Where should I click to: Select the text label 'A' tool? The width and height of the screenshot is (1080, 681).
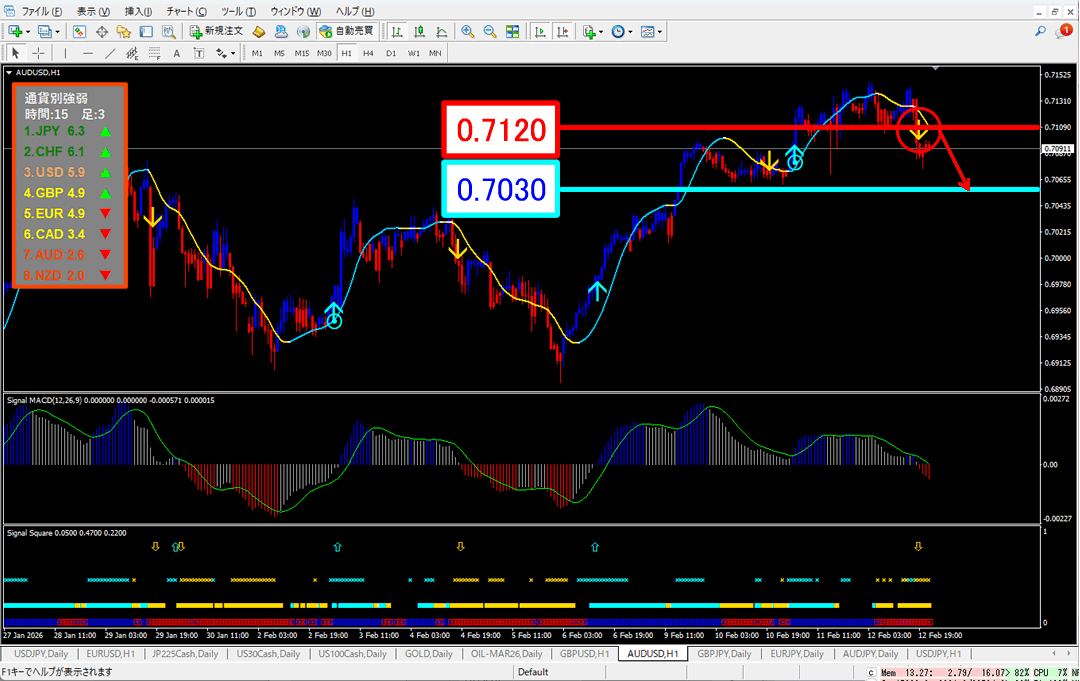[x=176, y=53]
